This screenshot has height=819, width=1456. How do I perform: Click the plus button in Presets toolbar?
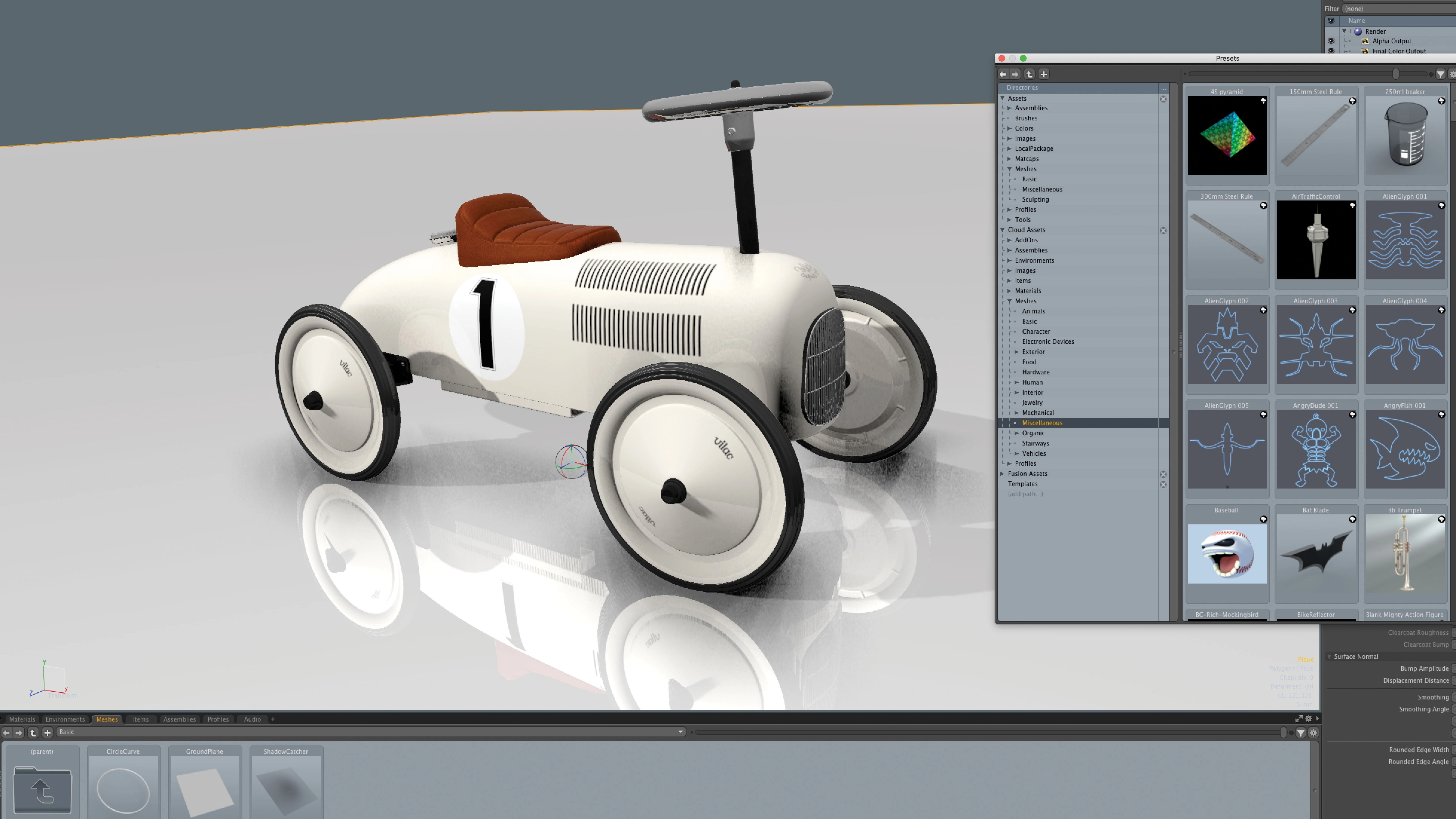(x=1043, y=74)
